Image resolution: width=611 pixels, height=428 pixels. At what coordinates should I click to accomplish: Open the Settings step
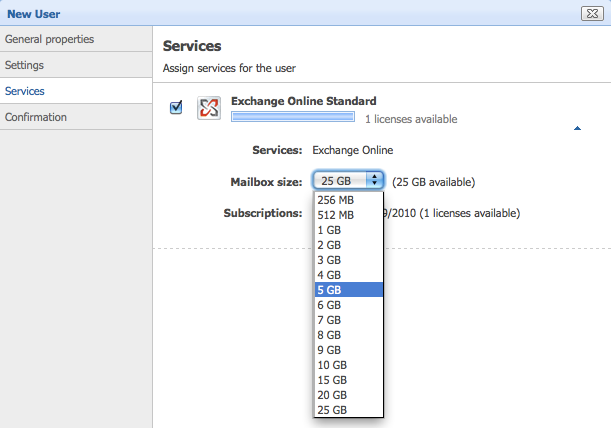click(76, 65)
